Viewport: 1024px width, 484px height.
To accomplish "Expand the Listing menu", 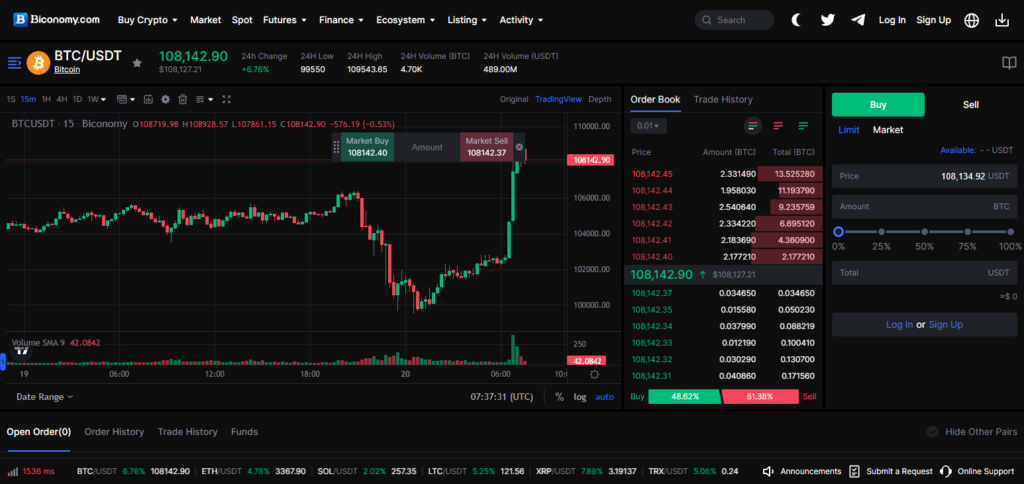I will 467,20.
